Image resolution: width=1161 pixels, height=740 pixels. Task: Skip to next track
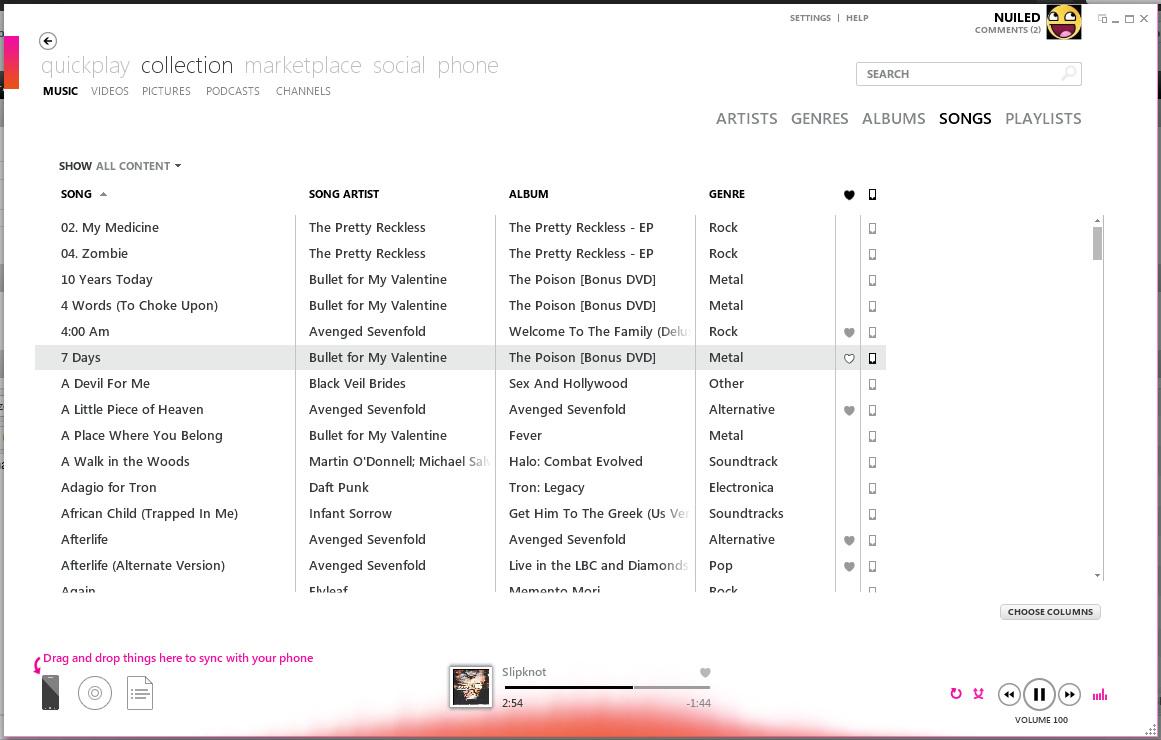point(1069,695)
